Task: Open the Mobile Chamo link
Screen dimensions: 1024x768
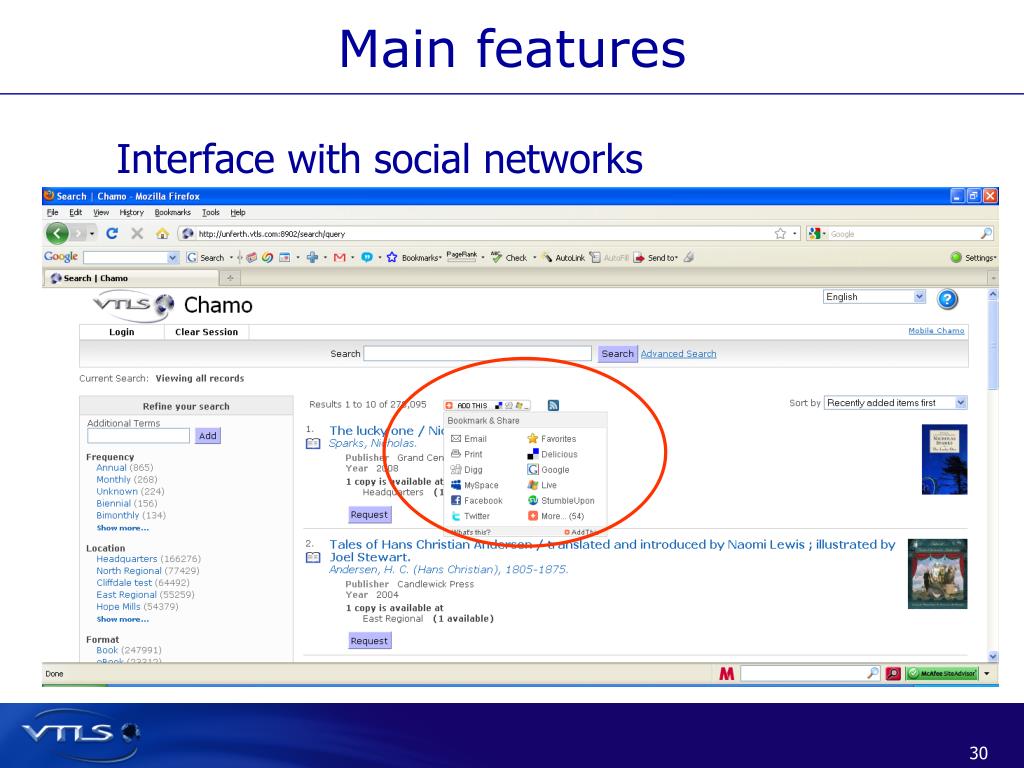Action: pos(936,331)
